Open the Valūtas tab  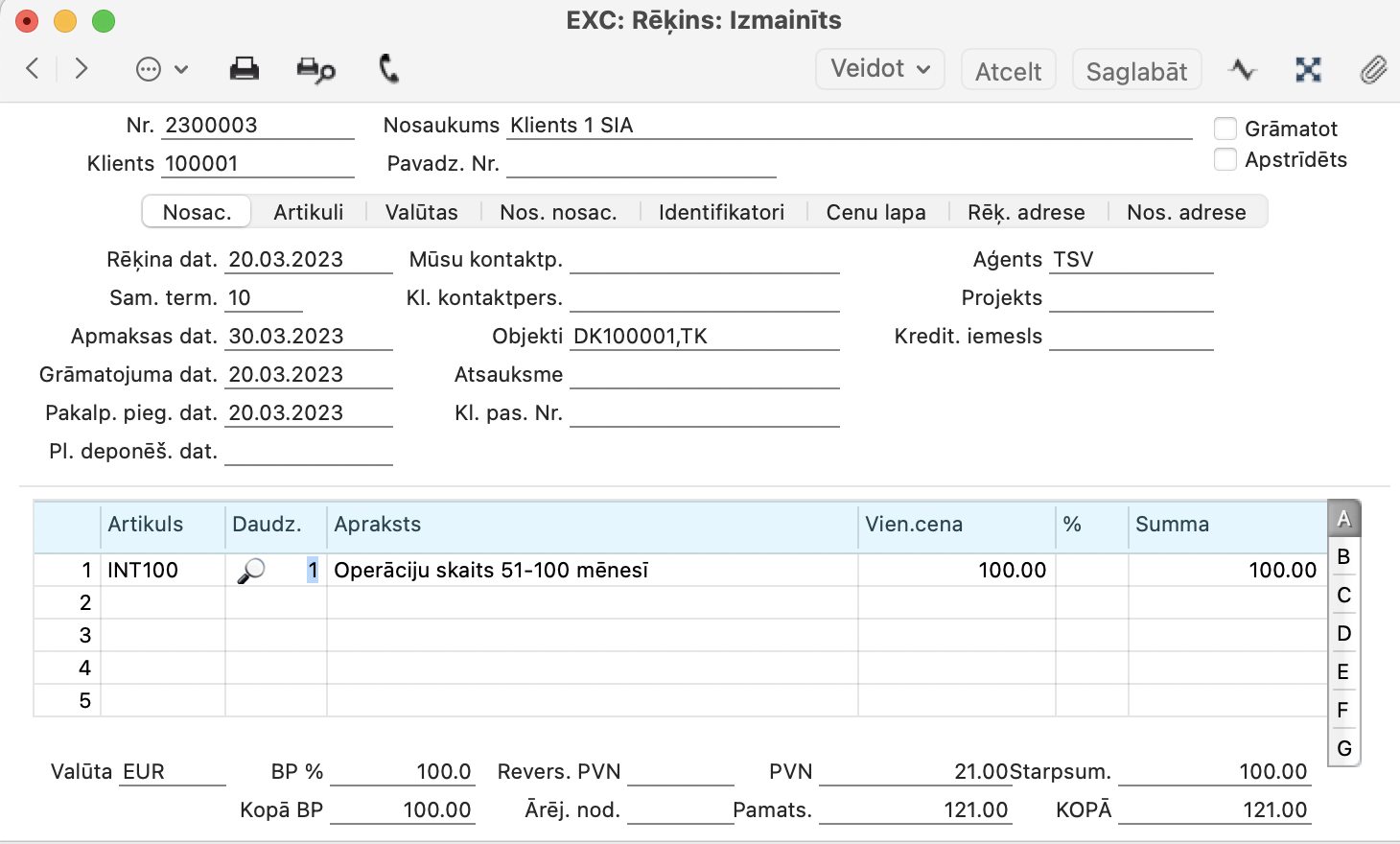coord(421,212)
